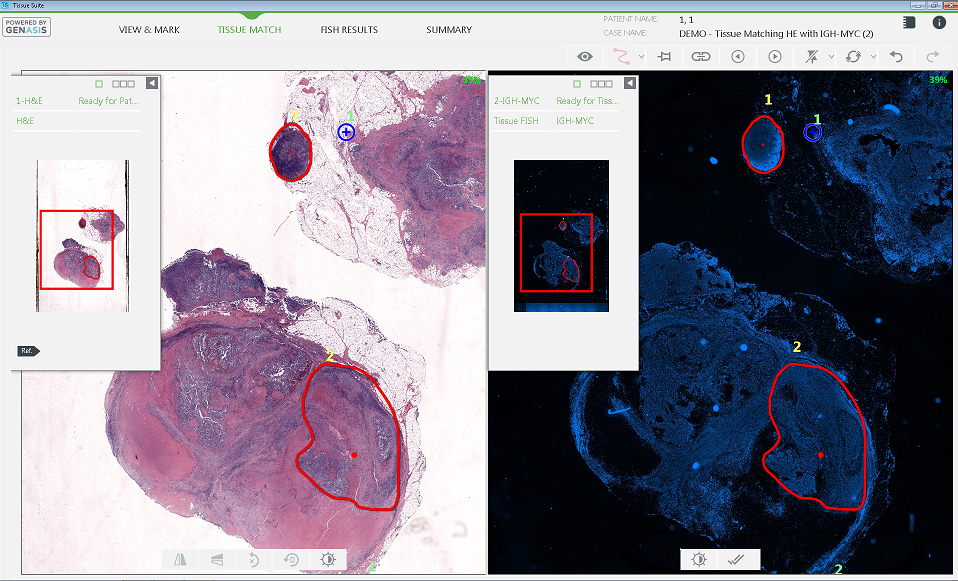Click the IGH-MYC overview thumbnail

561,236
